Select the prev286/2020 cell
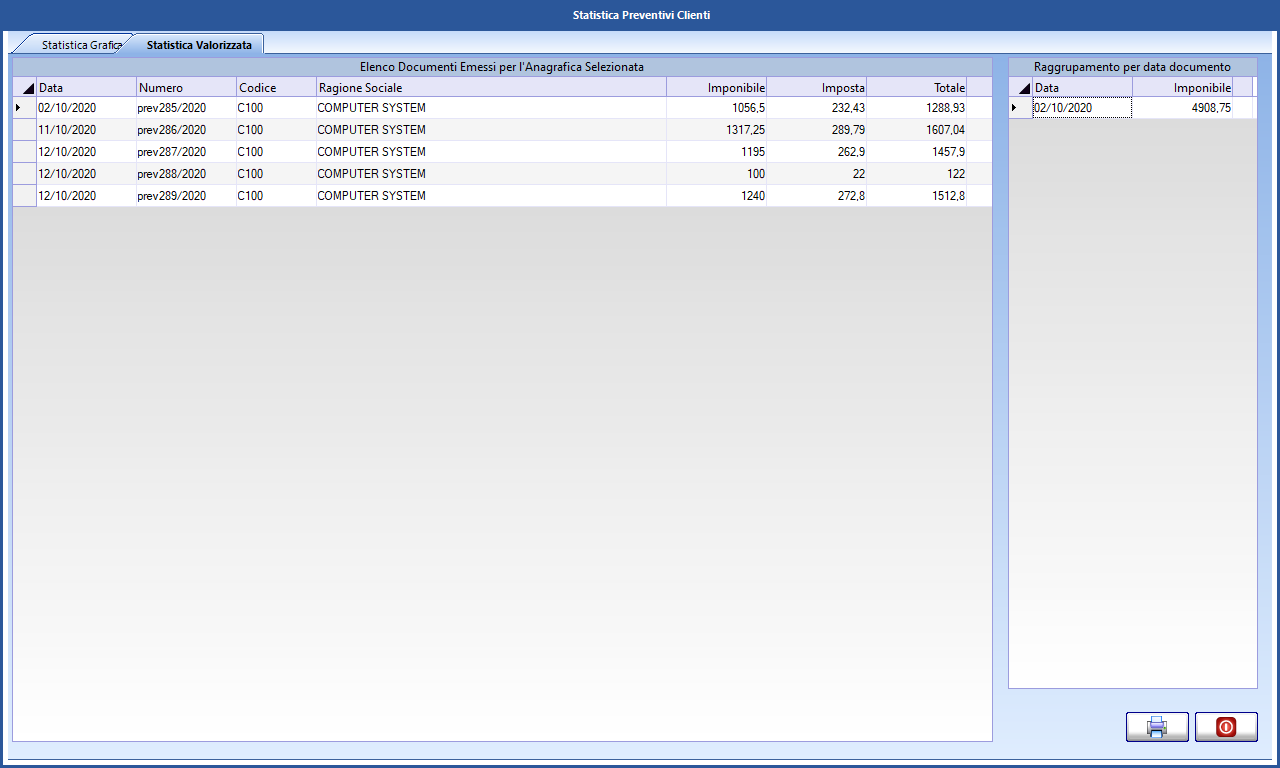Viewport: 1280px width, 768px height. [187, 130]
